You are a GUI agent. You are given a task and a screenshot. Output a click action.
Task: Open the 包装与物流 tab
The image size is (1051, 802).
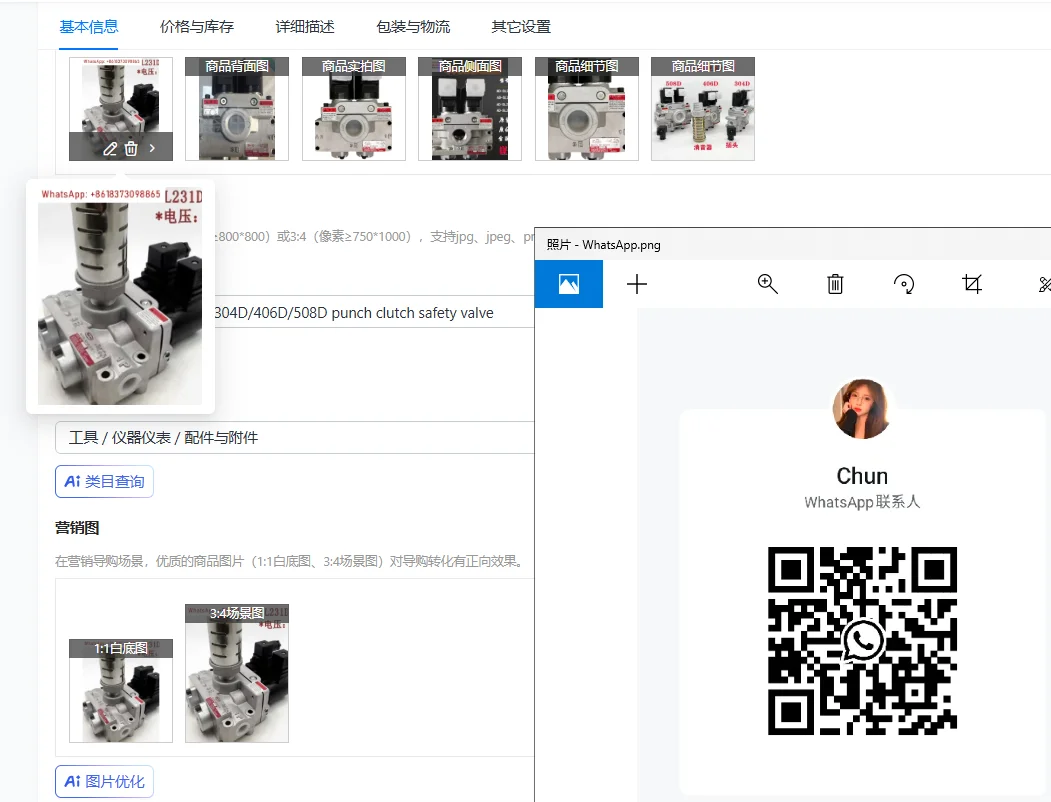point(413,27)
